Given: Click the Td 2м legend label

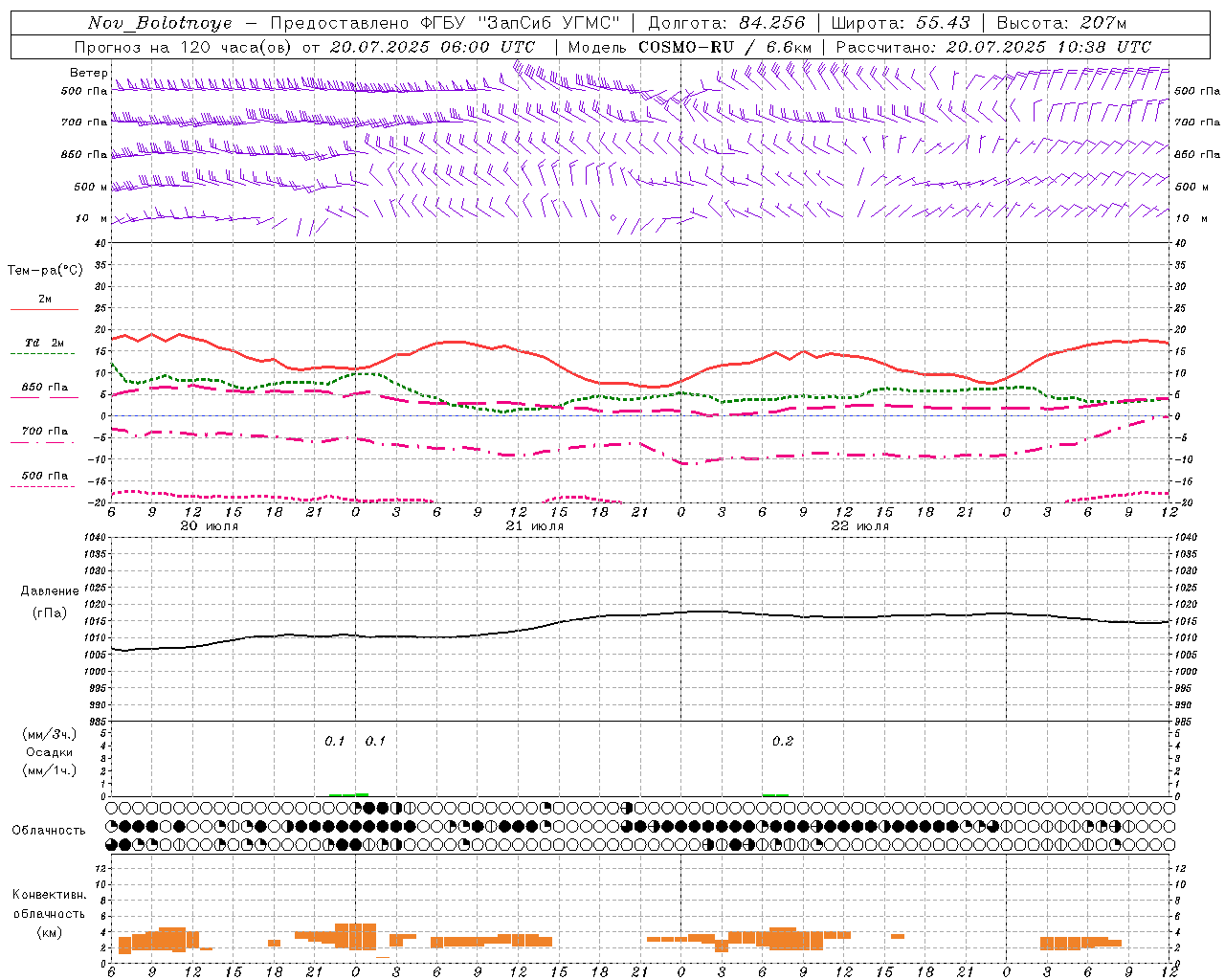Looking at the screenshot, I should point(44,343).
